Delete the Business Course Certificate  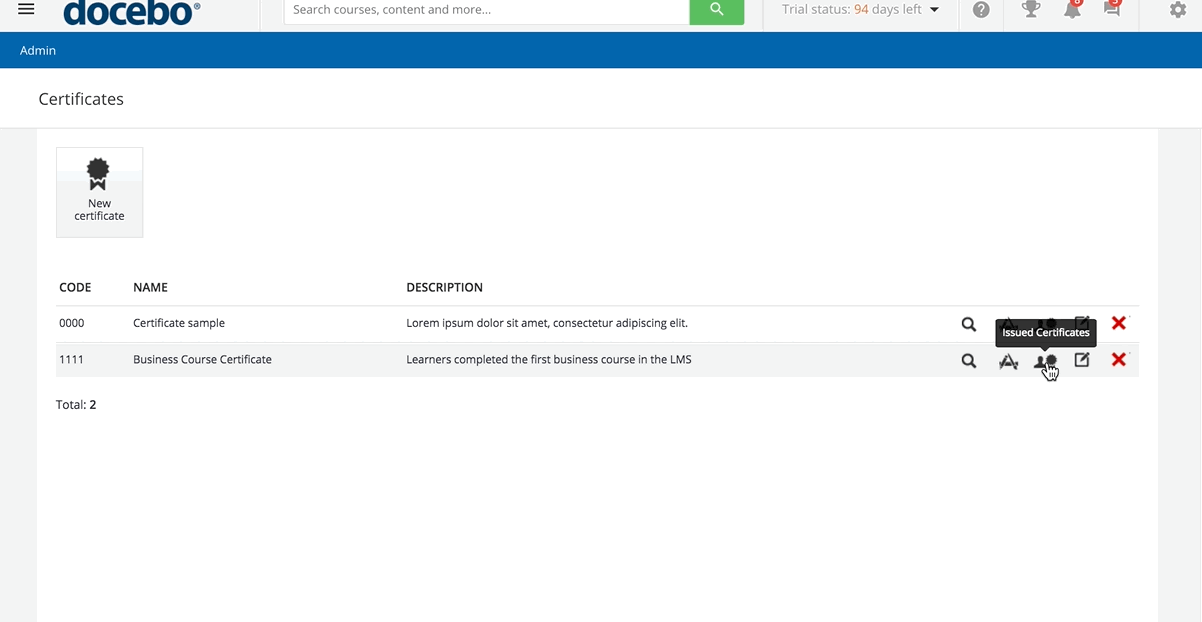click(1118, 360)
